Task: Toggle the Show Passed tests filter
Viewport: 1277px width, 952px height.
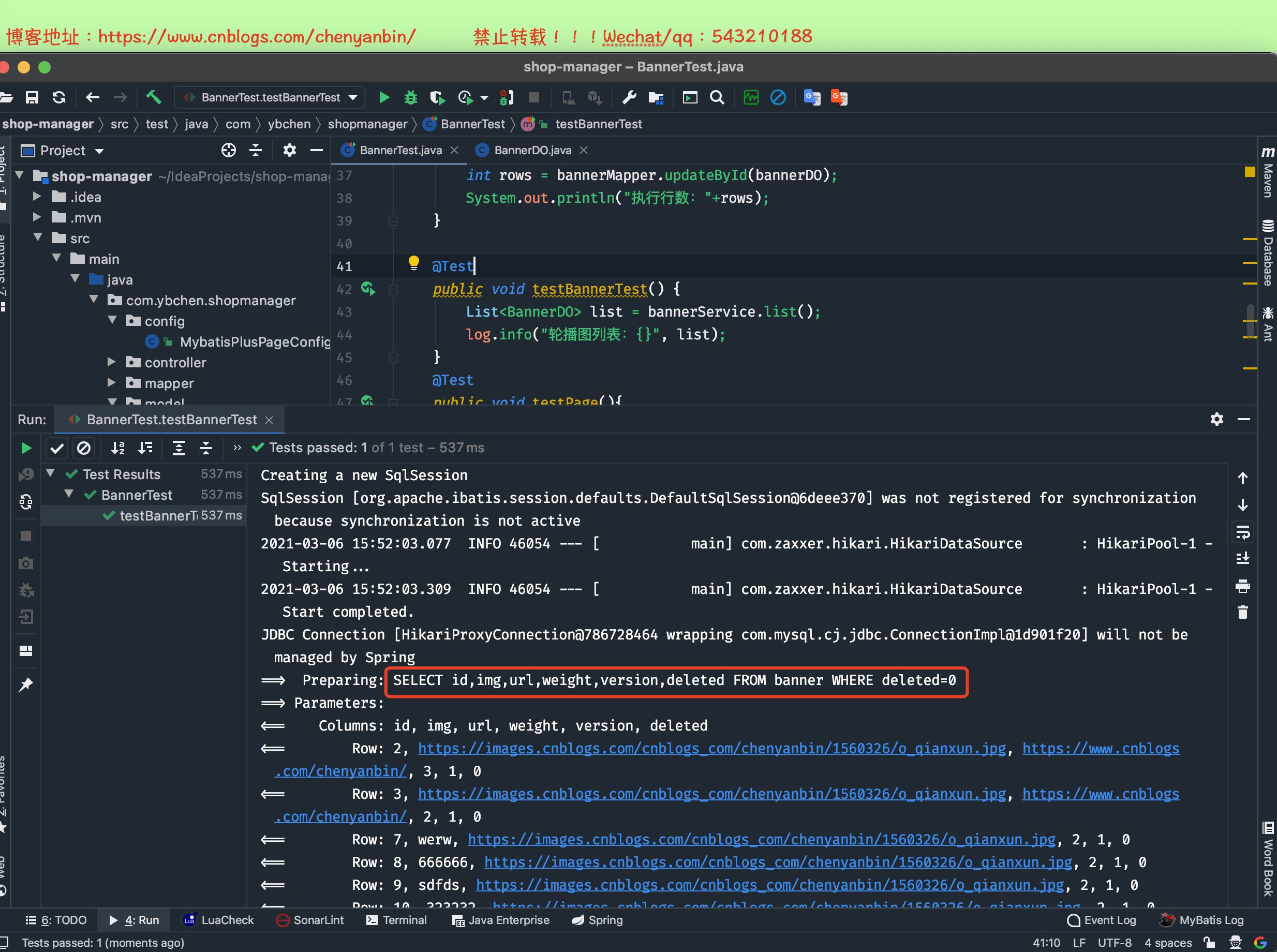Action: tap(56, 448)
